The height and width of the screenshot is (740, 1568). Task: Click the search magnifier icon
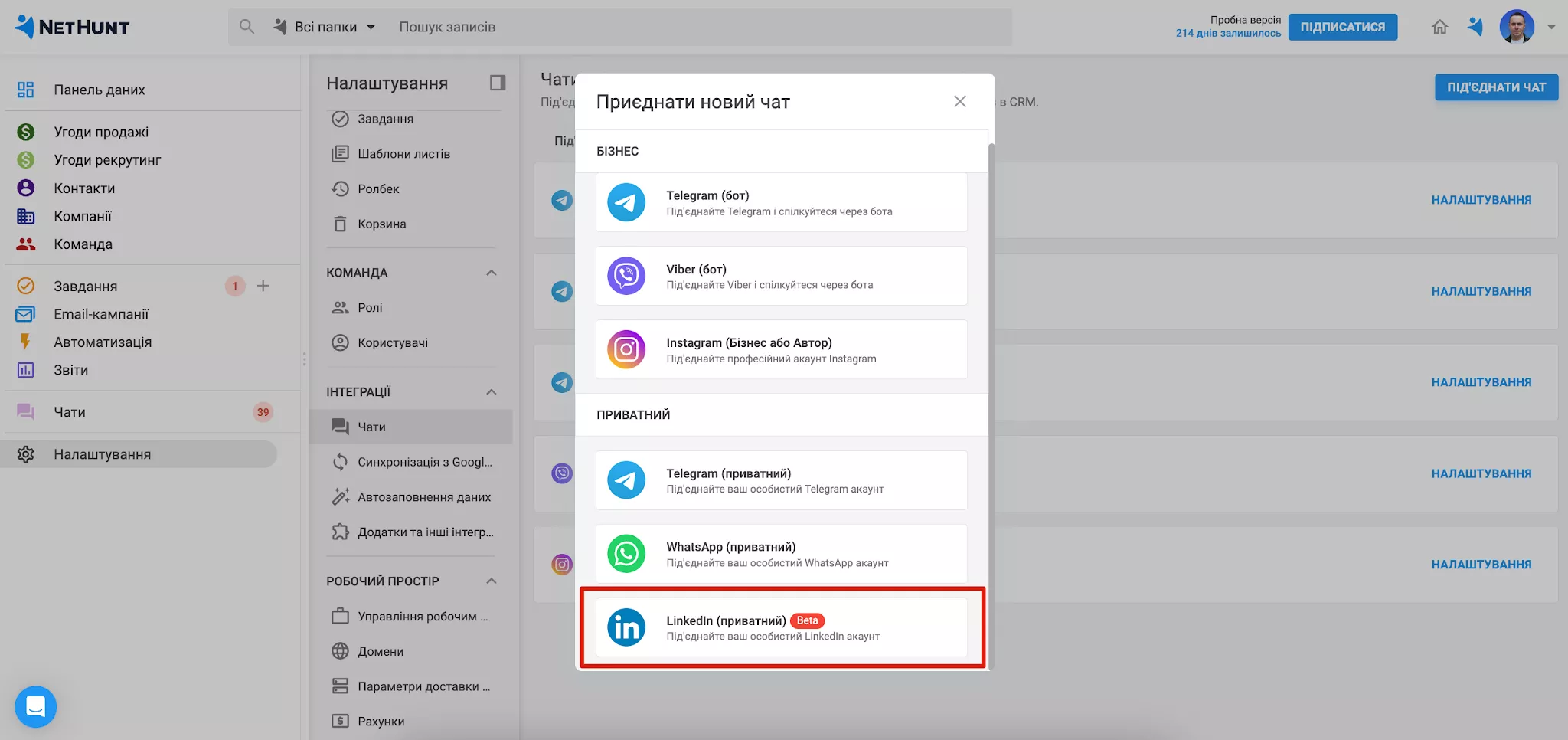point(247,27)
